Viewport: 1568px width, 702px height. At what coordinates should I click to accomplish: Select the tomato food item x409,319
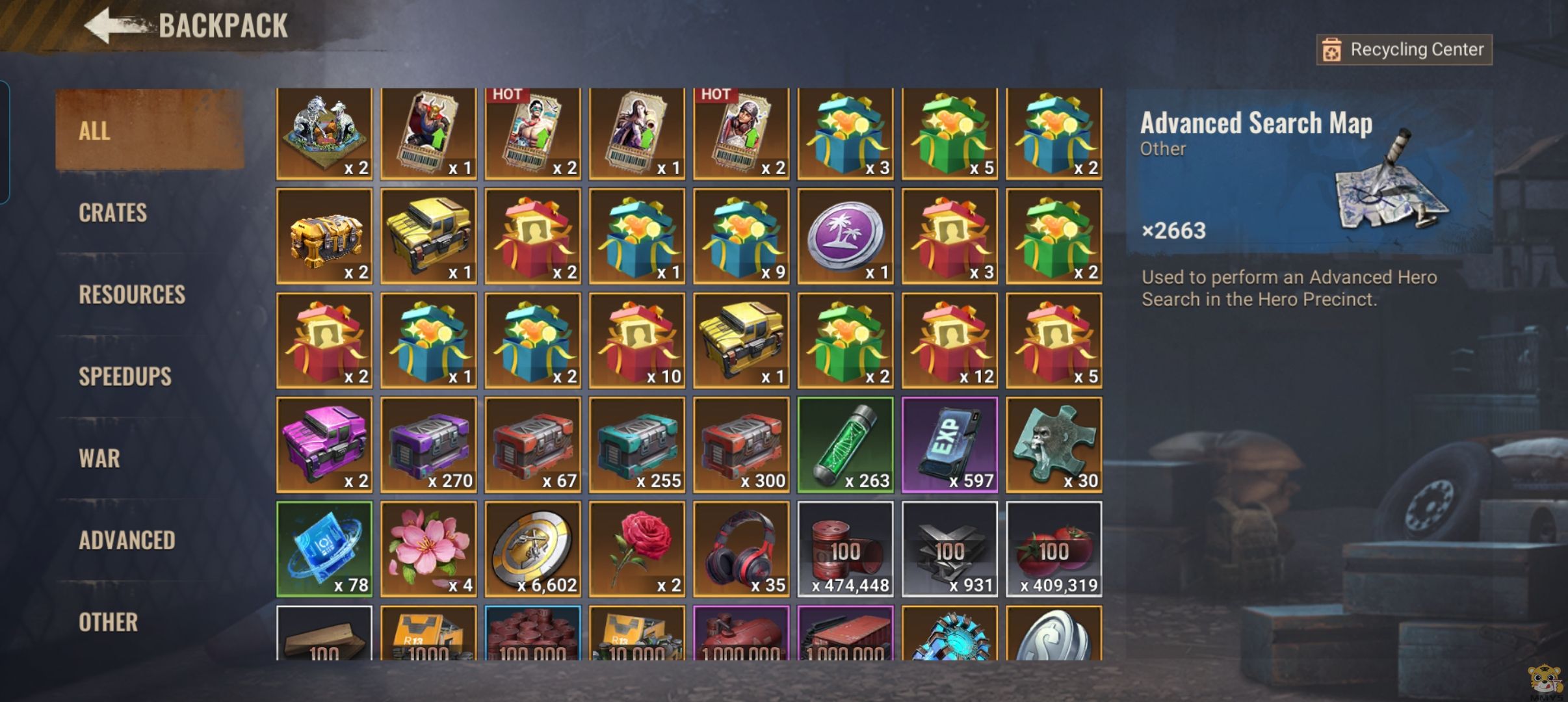[1054, 549]
